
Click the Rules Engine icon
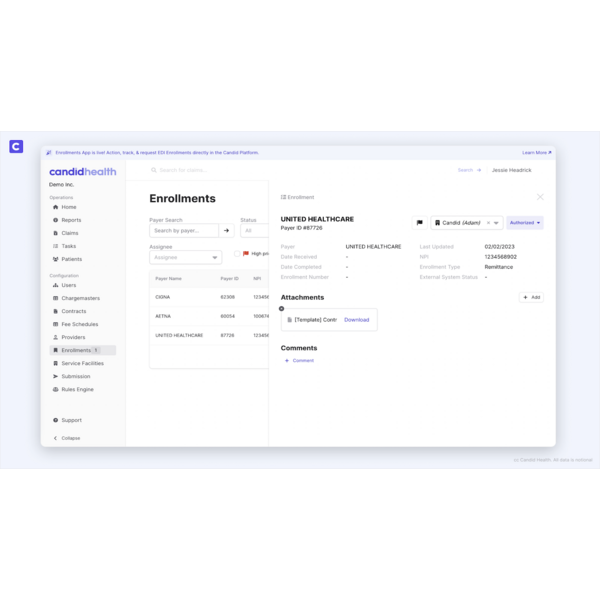tap(55, 389)
